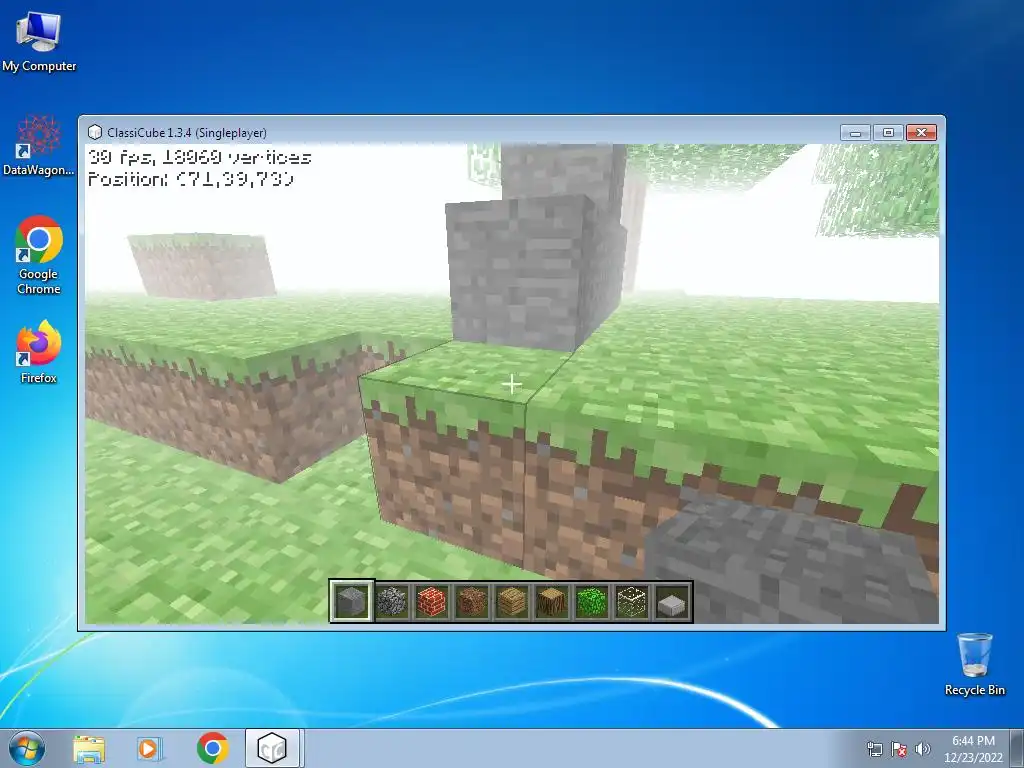Click the 6:44 PM taskbar clock
The image size is (1024, 768).
click(x=973, y=749)
